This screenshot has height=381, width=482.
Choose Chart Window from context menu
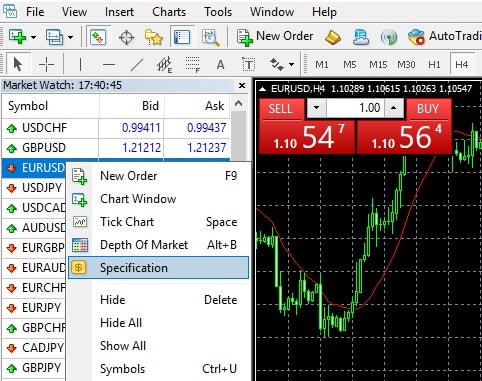point(158,199)
